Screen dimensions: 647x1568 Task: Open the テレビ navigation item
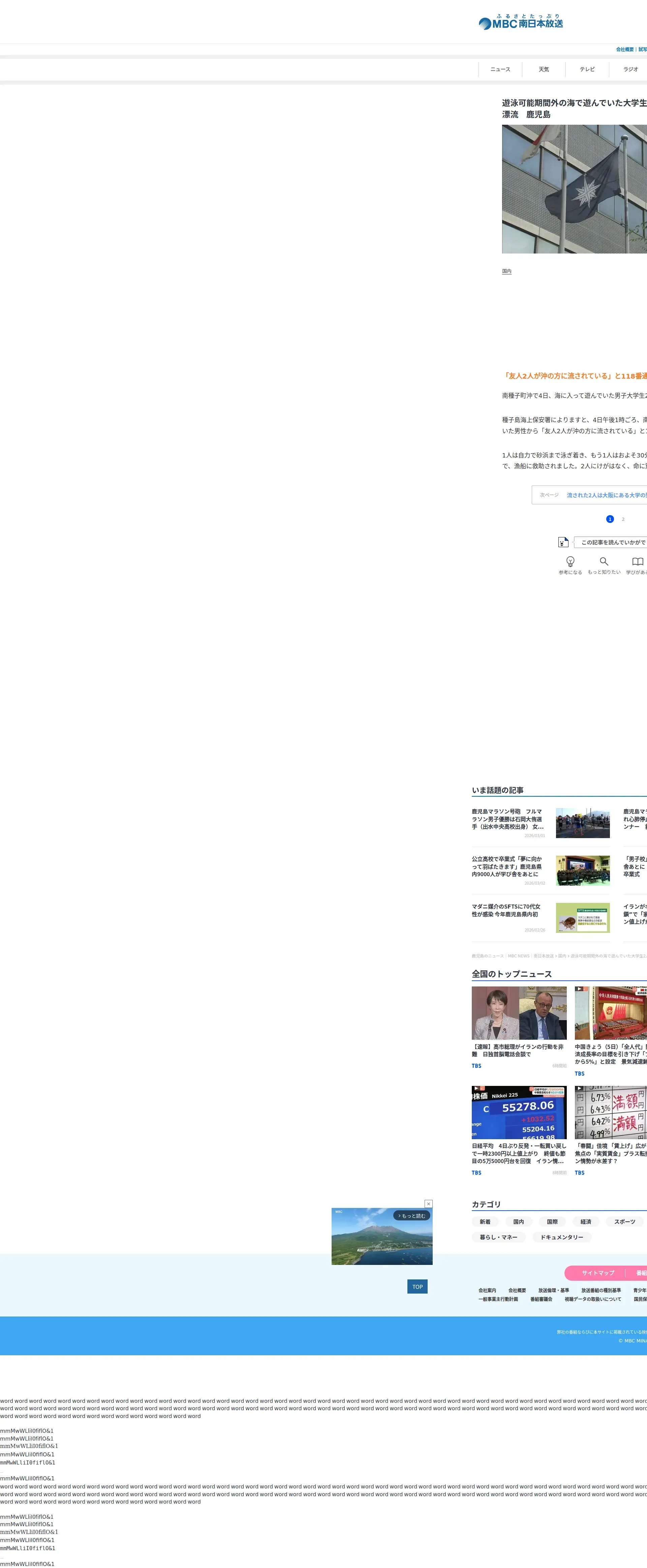click(x=587, y=69)
